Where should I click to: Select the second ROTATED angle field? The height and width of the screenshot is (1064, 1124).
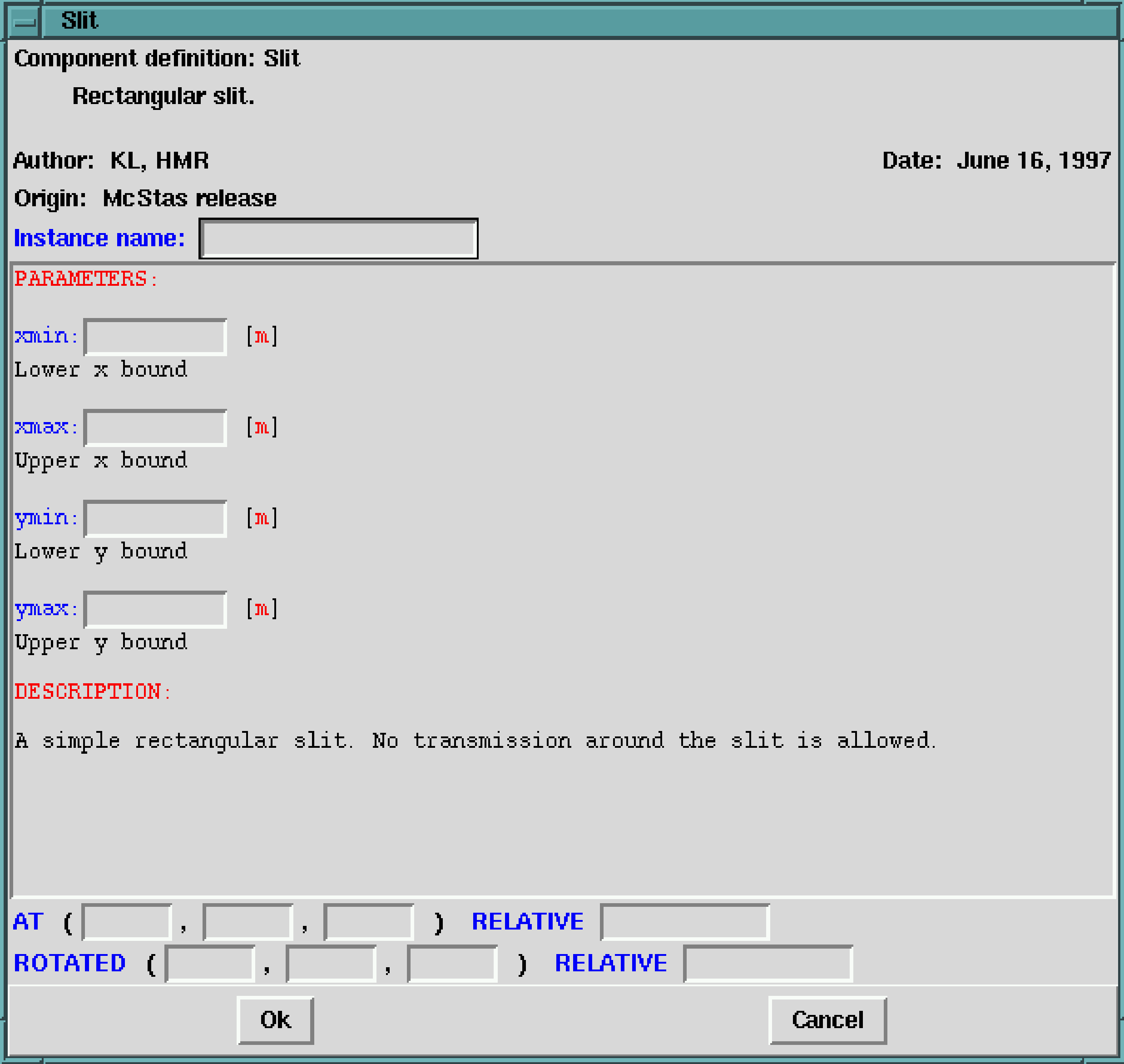point(332,963)
